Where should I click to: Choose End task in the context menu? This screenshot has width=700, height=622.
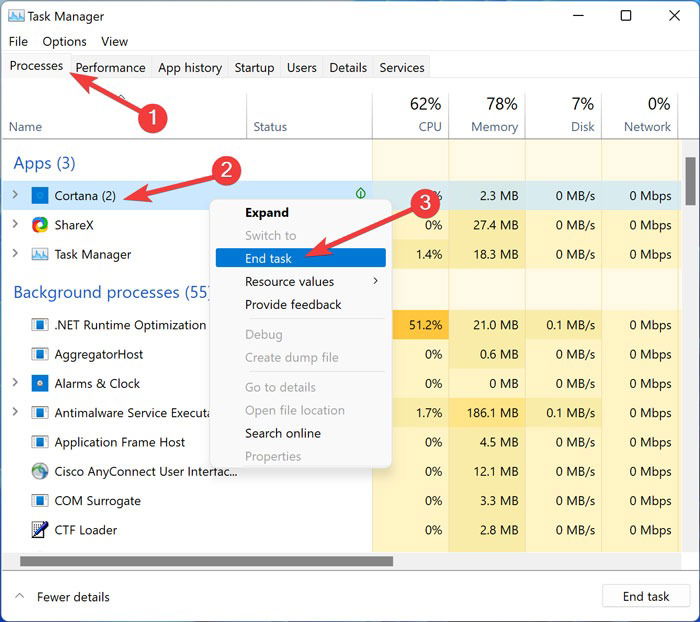[x=300, y=258]
